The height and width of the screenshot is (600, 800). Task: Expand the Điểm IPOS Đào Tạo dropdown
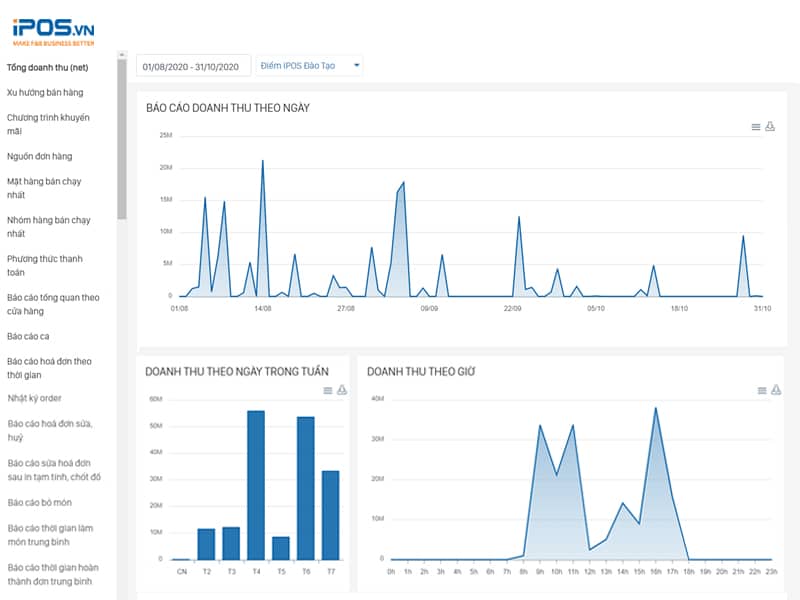point(309,66)
